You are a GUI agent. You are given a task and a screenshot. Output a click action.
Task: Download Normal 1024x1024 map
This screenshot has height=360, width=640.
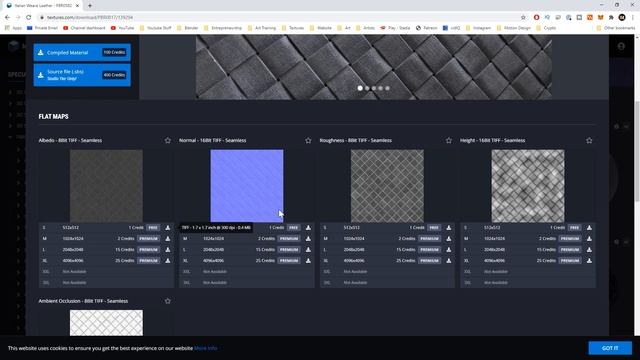[x=308, y=239]
